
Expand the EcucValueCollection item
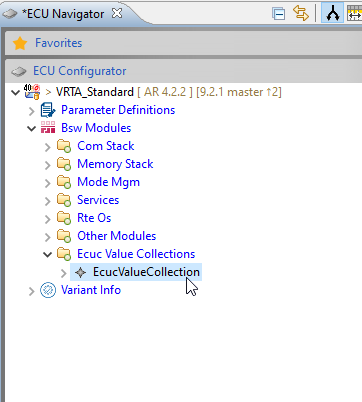pyautogui.click(x=64, y=273)
